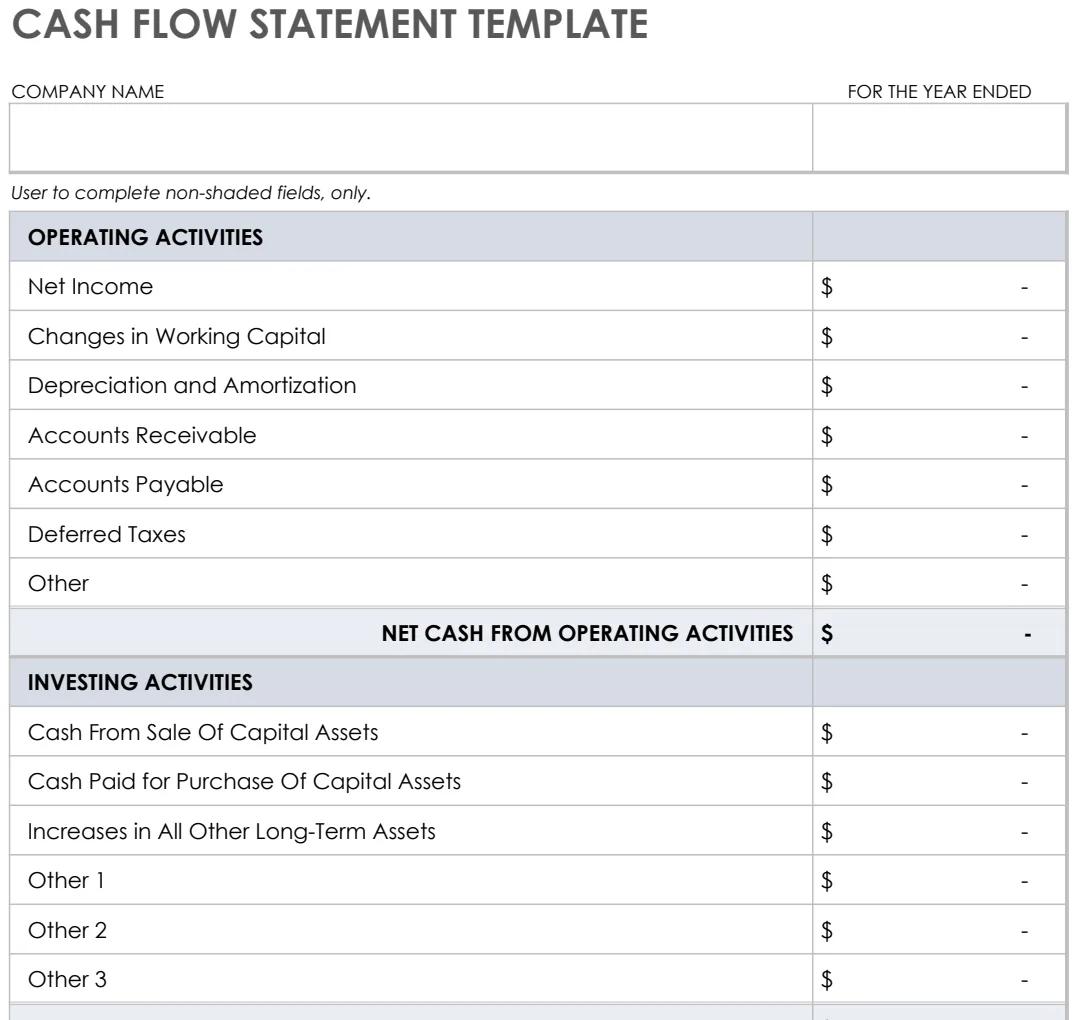Click Increases in Long-Term Assets amount cell
Viewport: 1077px width, 1020px height.
click(x=939, y=830)
